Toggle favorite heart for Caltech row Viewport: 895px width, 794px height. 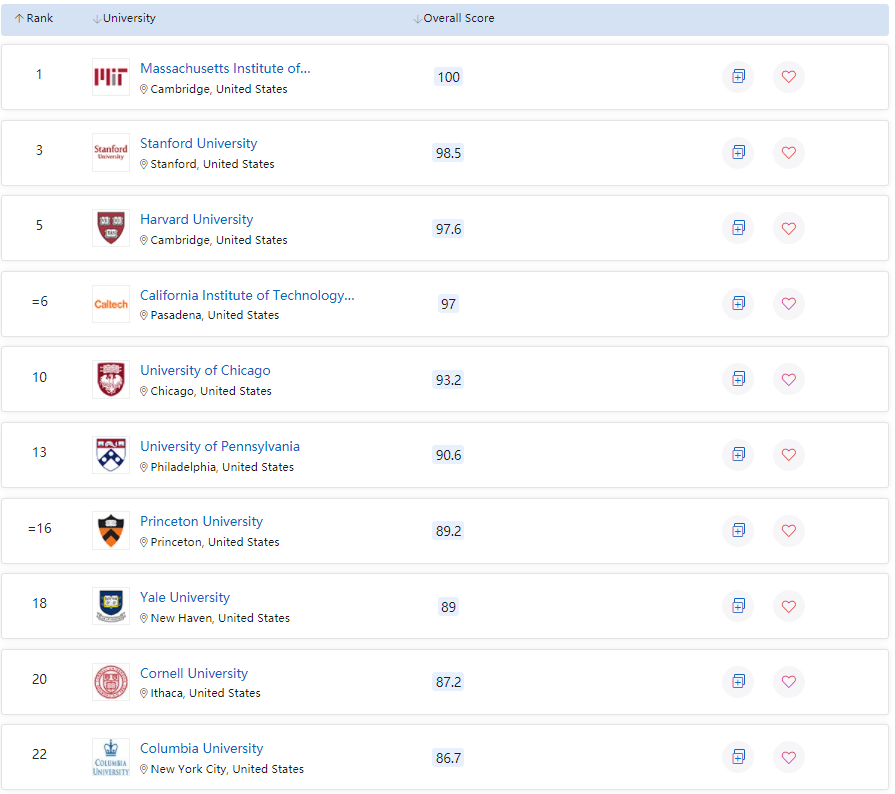tap(788, 303)
